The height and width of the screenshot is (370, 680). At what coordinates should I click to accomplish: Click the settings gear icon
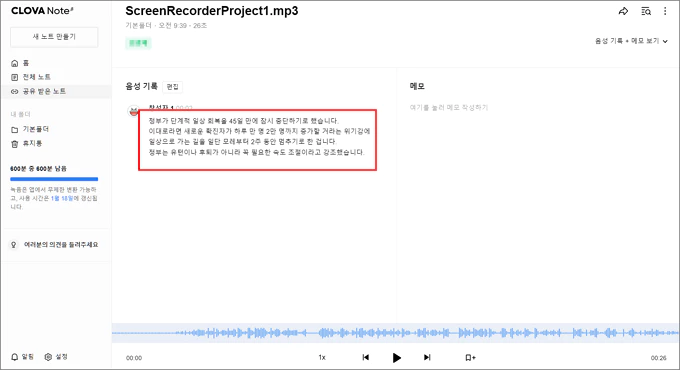[x=48, y=357]
